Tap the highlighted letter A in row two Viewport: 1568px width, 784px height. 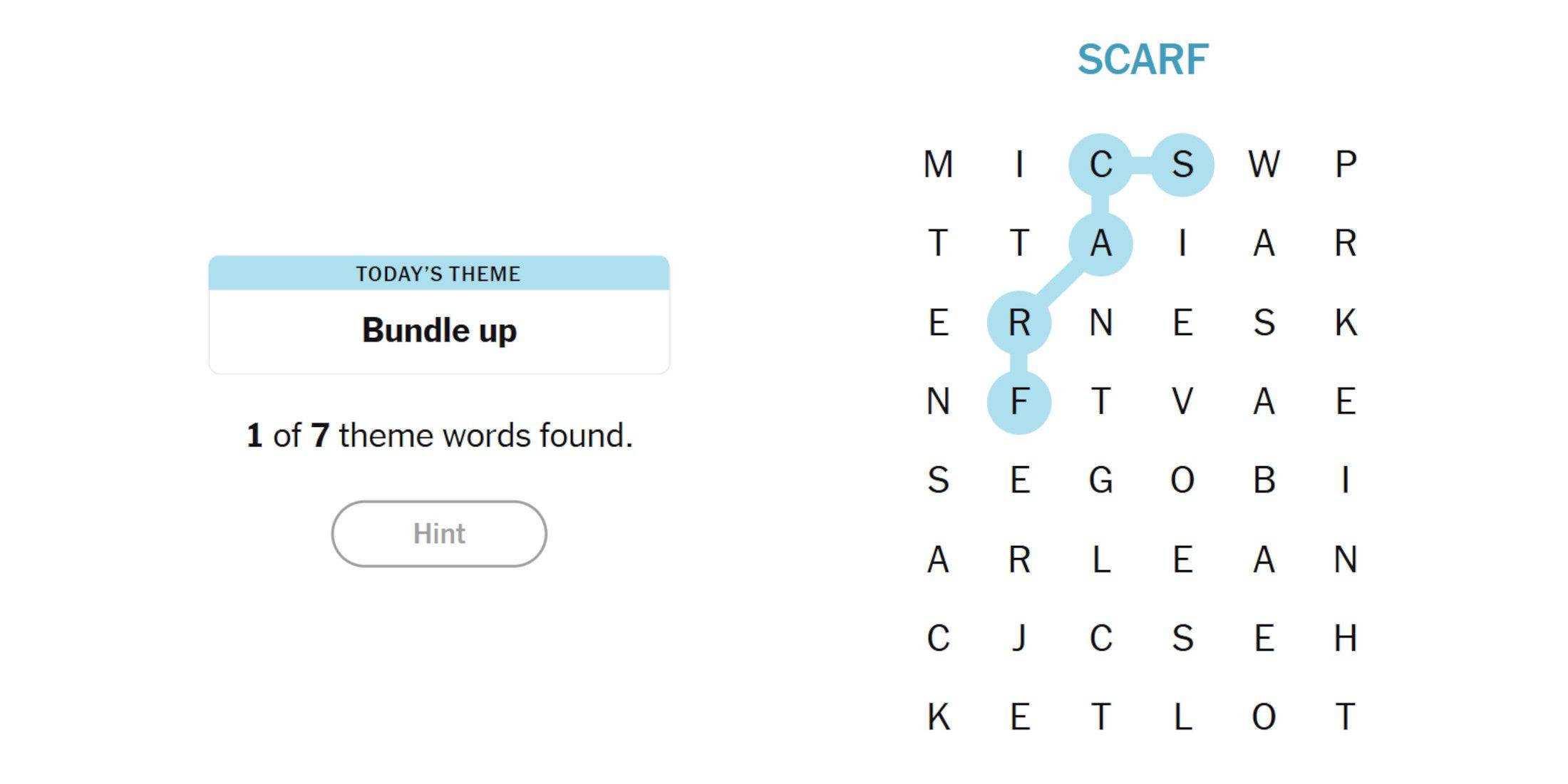[1103, 242]
